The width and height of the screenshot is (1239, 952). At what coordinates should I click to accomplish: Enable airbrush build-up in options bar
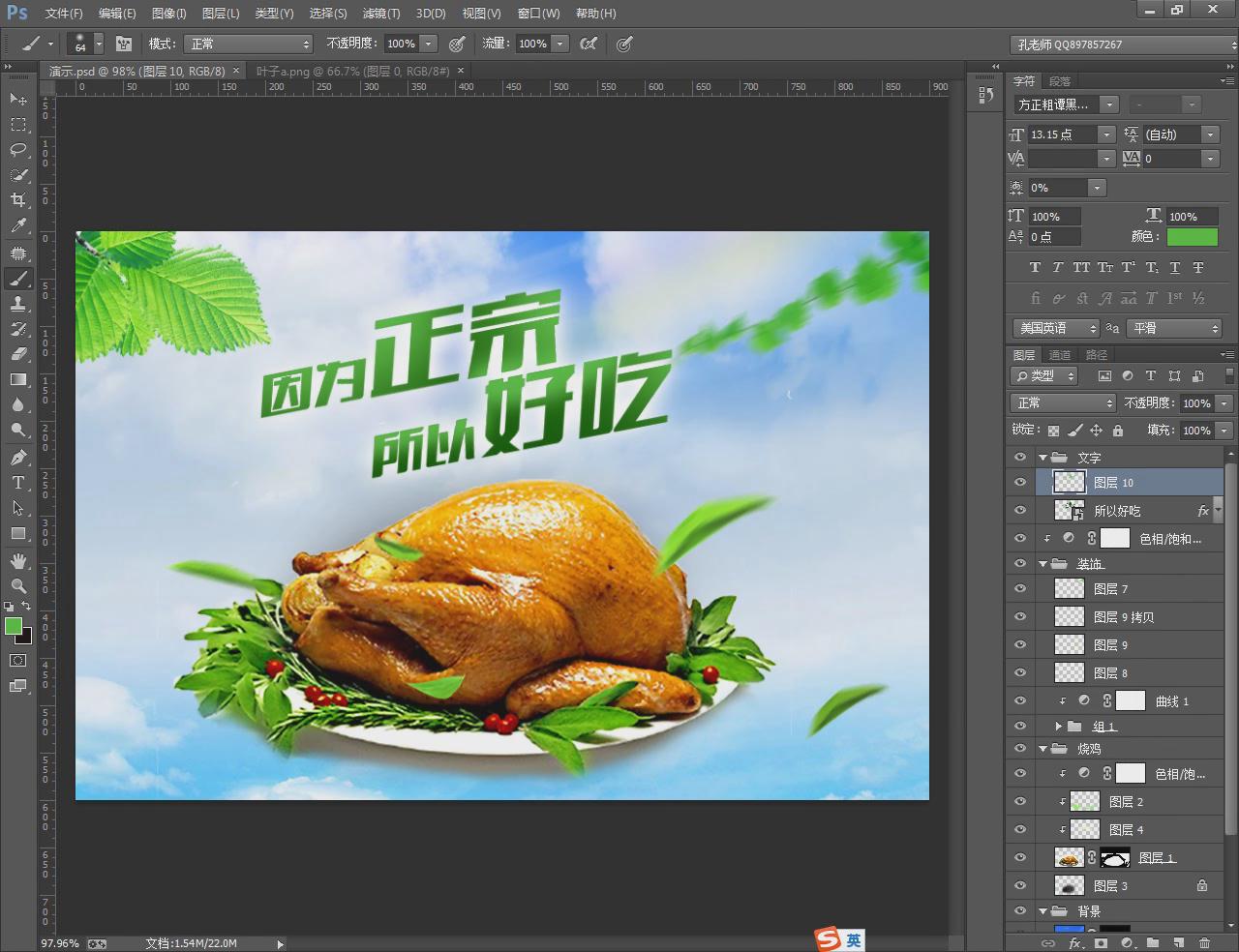coord(588,44)
